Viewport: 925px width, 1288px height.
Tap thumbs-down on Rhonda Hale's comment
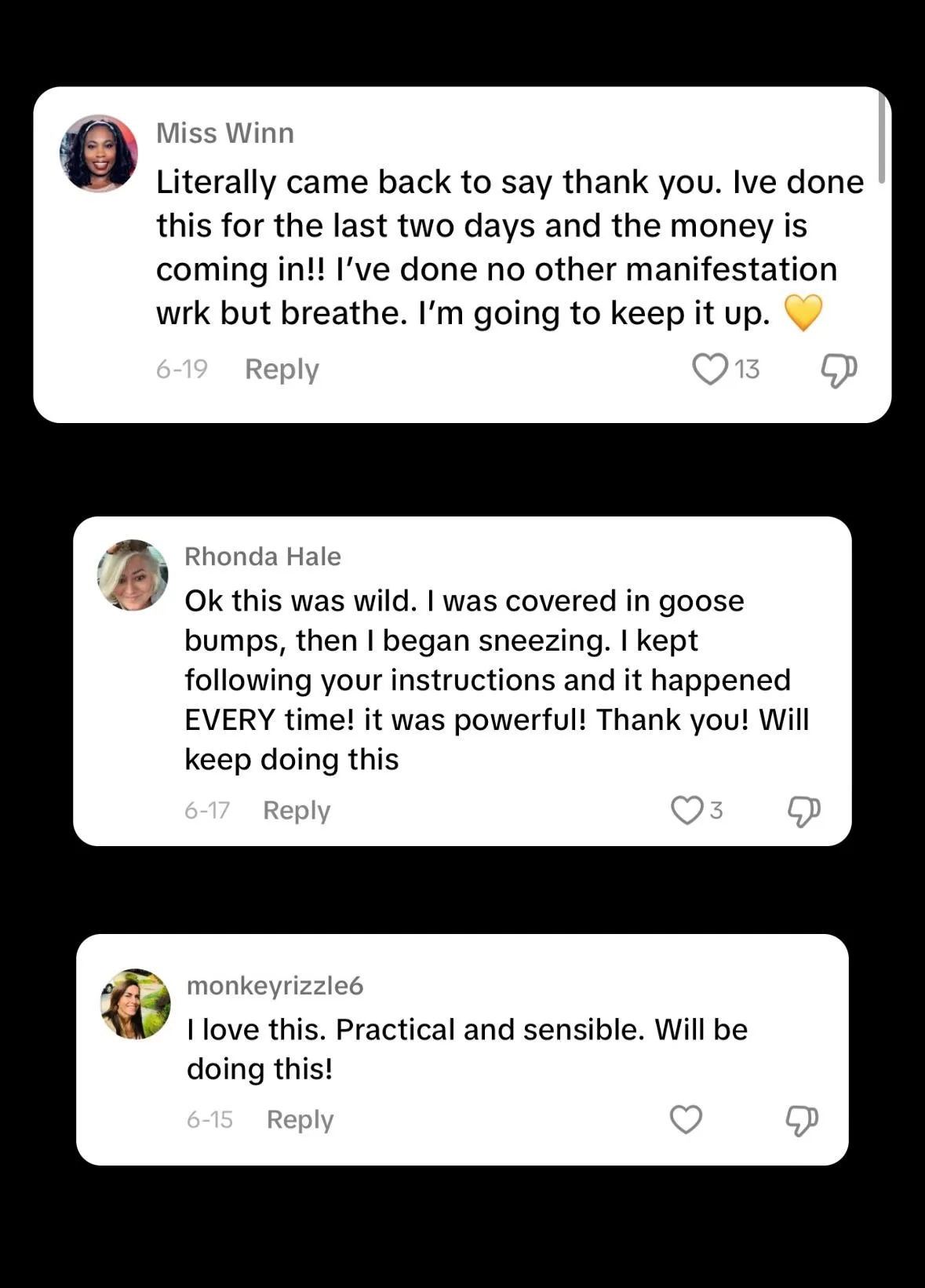pos(803,811)
